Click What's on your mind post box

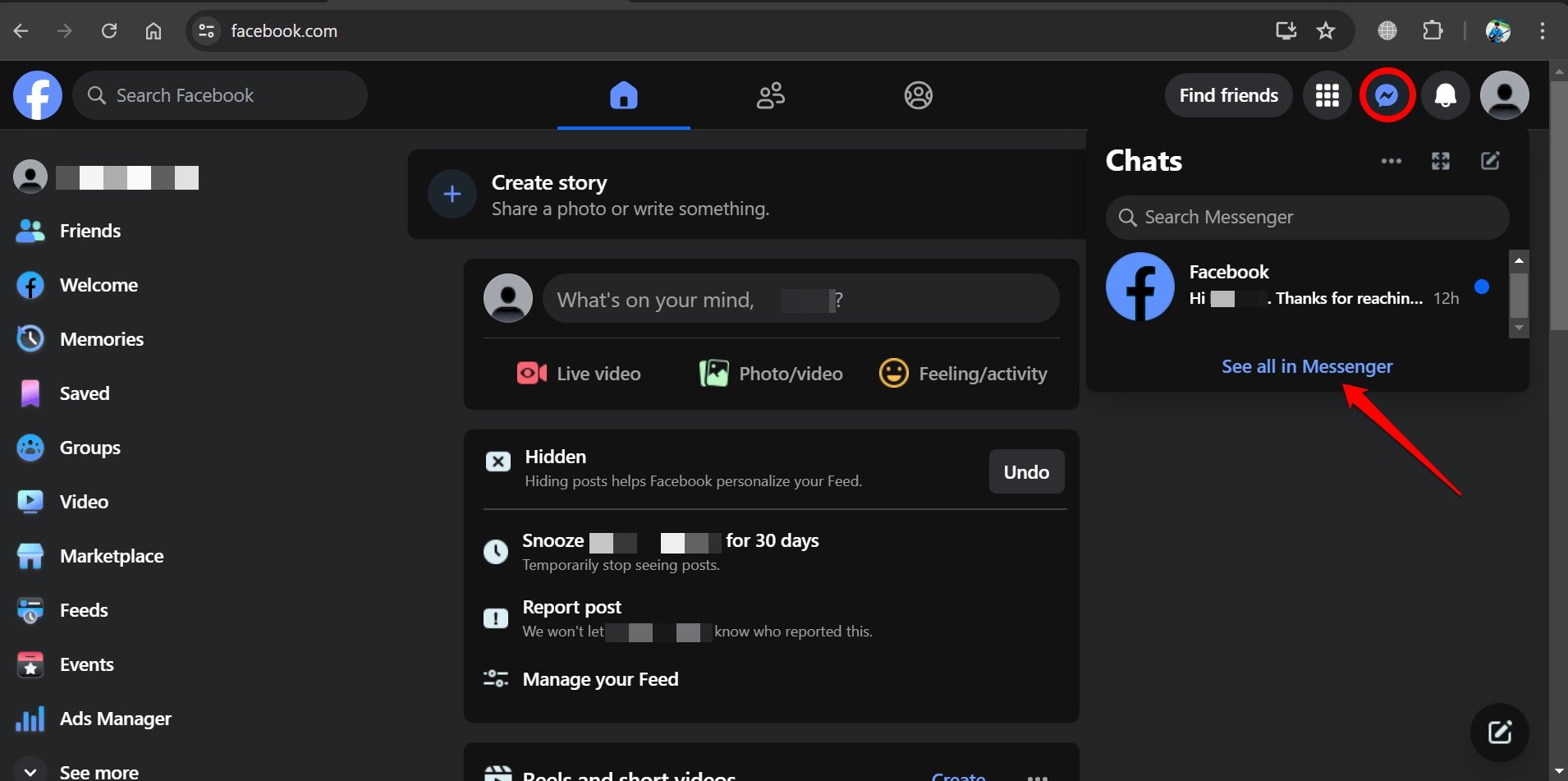[800, 299]
